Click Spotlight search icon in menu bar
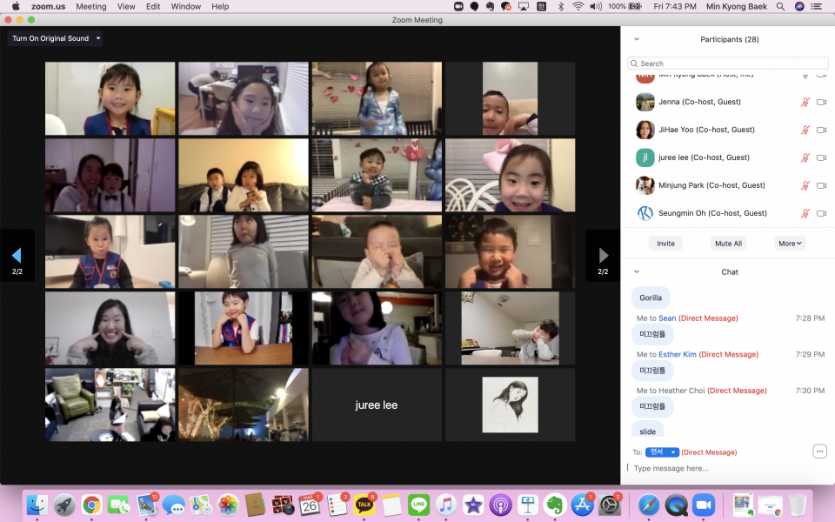835x522 pixels. pos(780,6)
